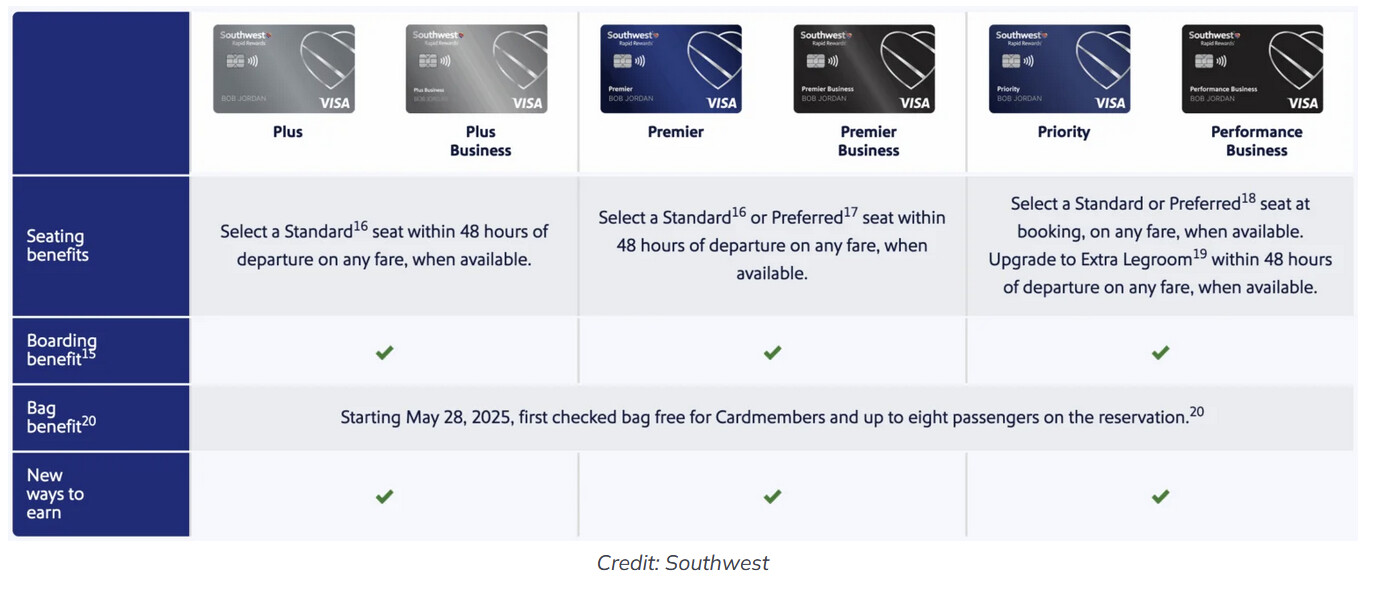Click the Boarding benefit checkmark under Plus

tap(384, 353)
